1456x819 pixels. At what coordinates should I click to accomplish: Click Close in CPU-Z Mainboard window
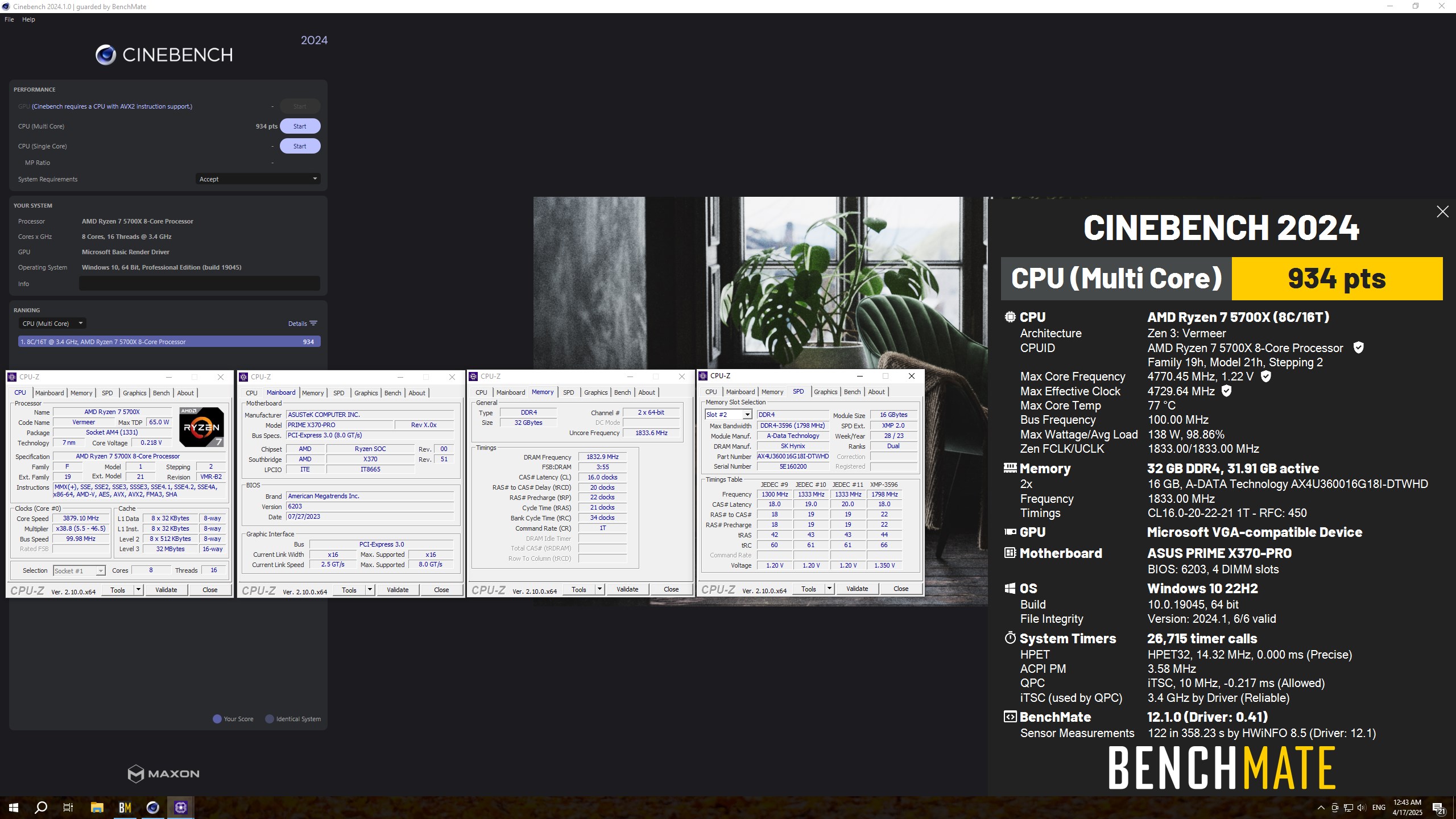[441, 590]
